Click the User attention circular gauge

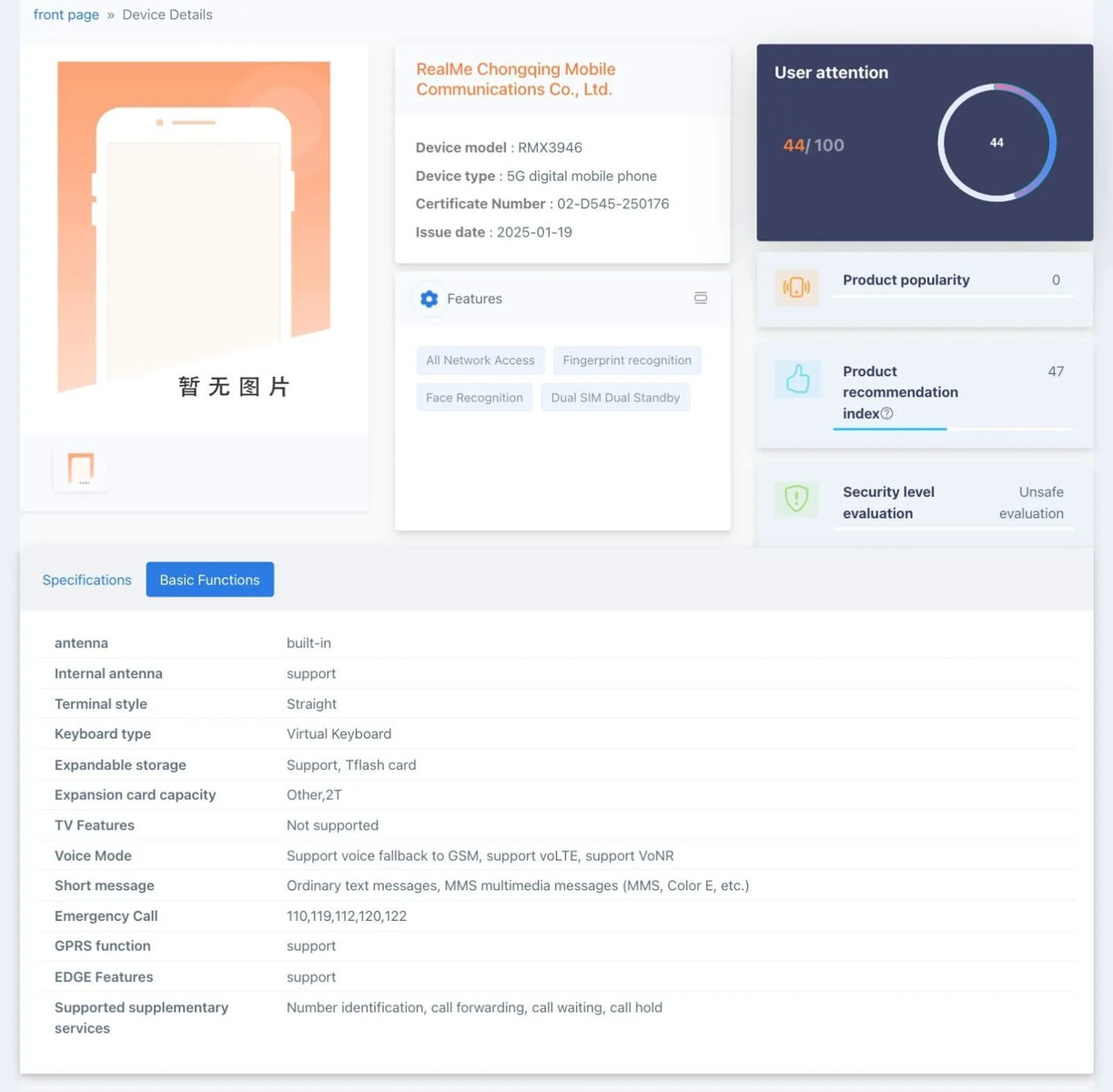[x=997, y=143]
